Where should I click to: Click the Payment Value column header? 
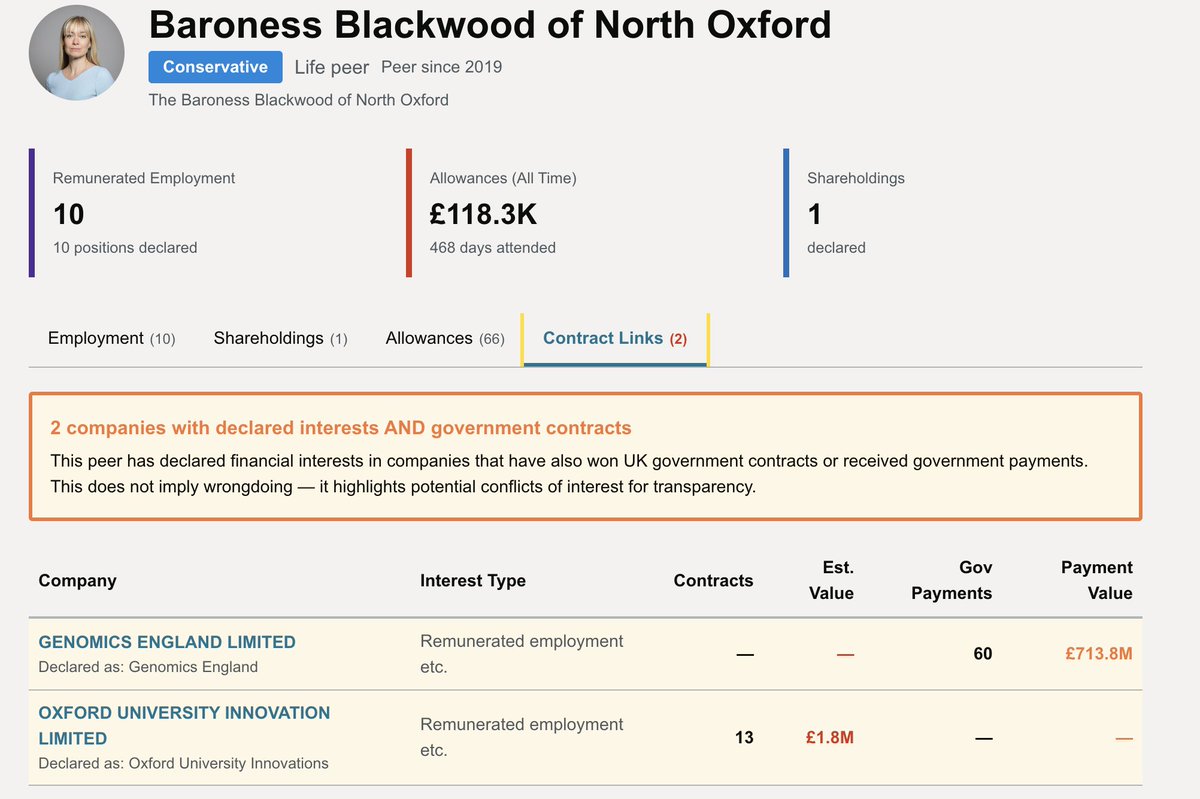coord(1096,580)
